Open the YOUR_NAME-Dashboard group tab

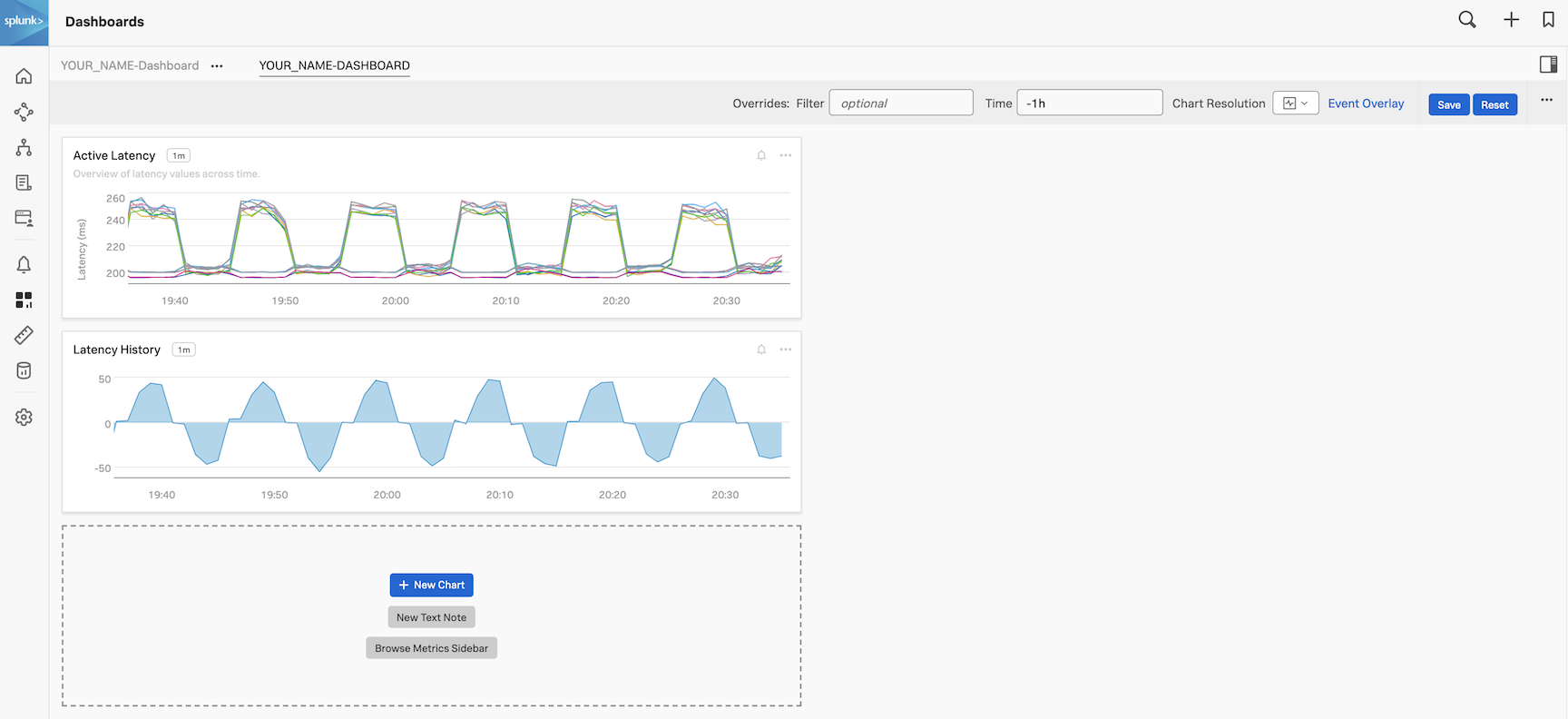coord(130,65)
